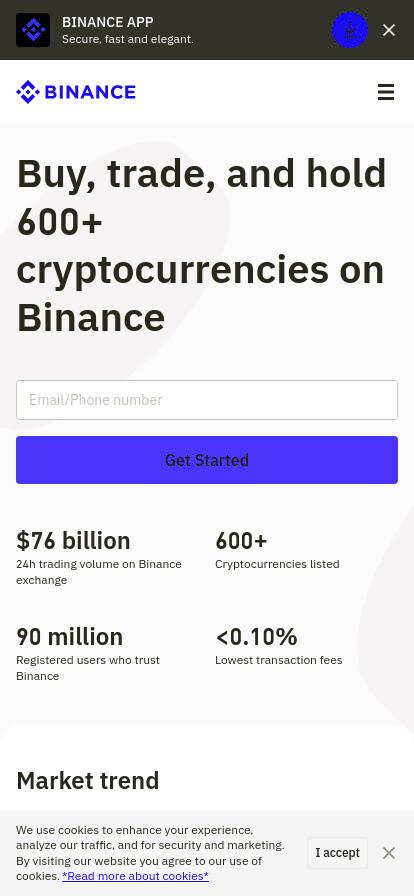Click the Buy, trade, and hold headline
414x896 pixels.
(x=201, y=245)
